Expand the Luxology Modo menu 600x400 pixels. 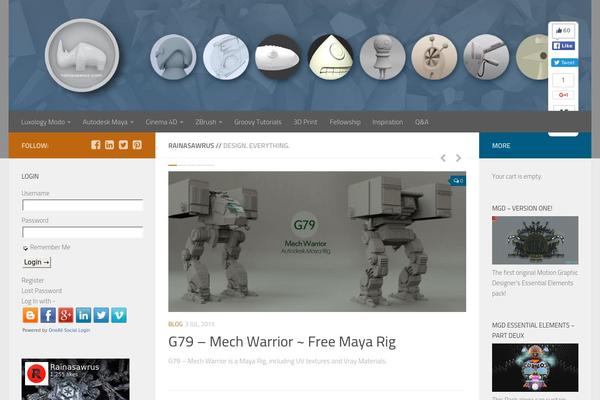[46, 122]
